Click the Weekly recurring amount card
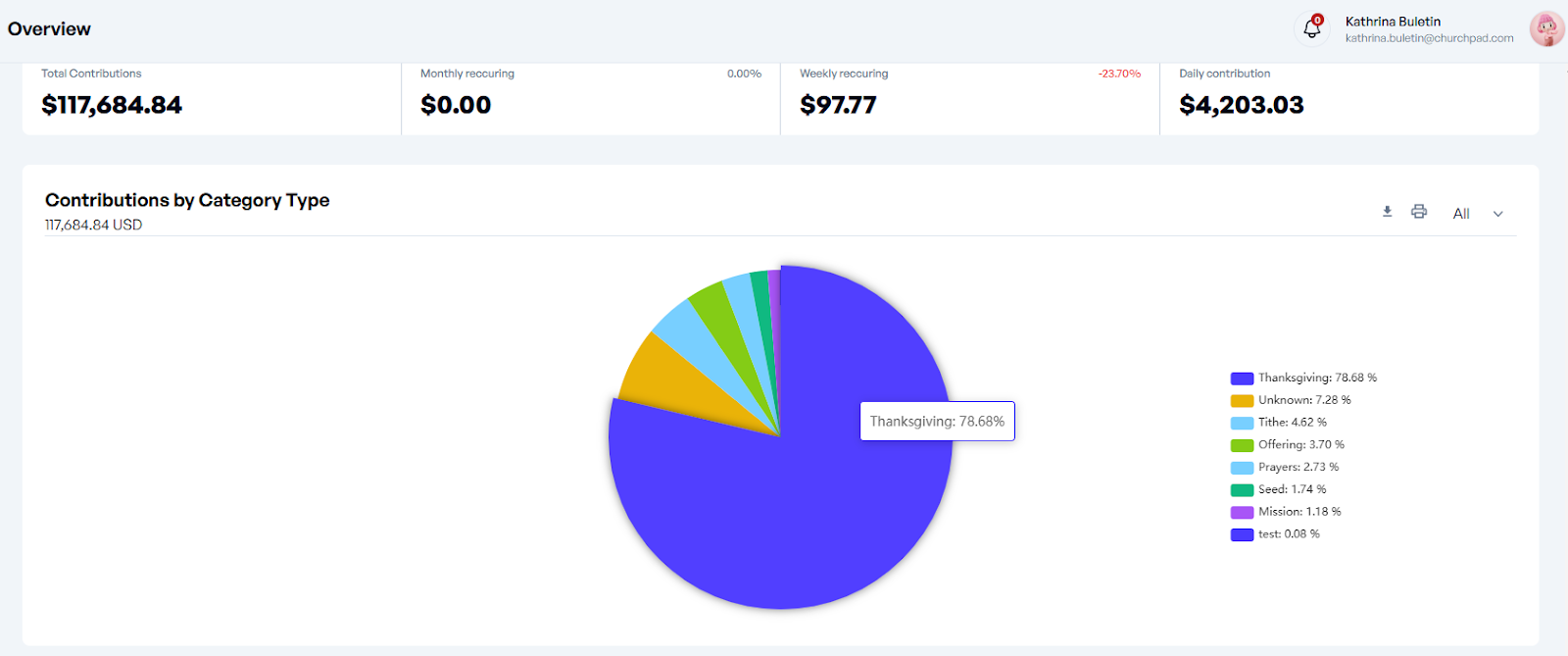 [x=969, y=96]
